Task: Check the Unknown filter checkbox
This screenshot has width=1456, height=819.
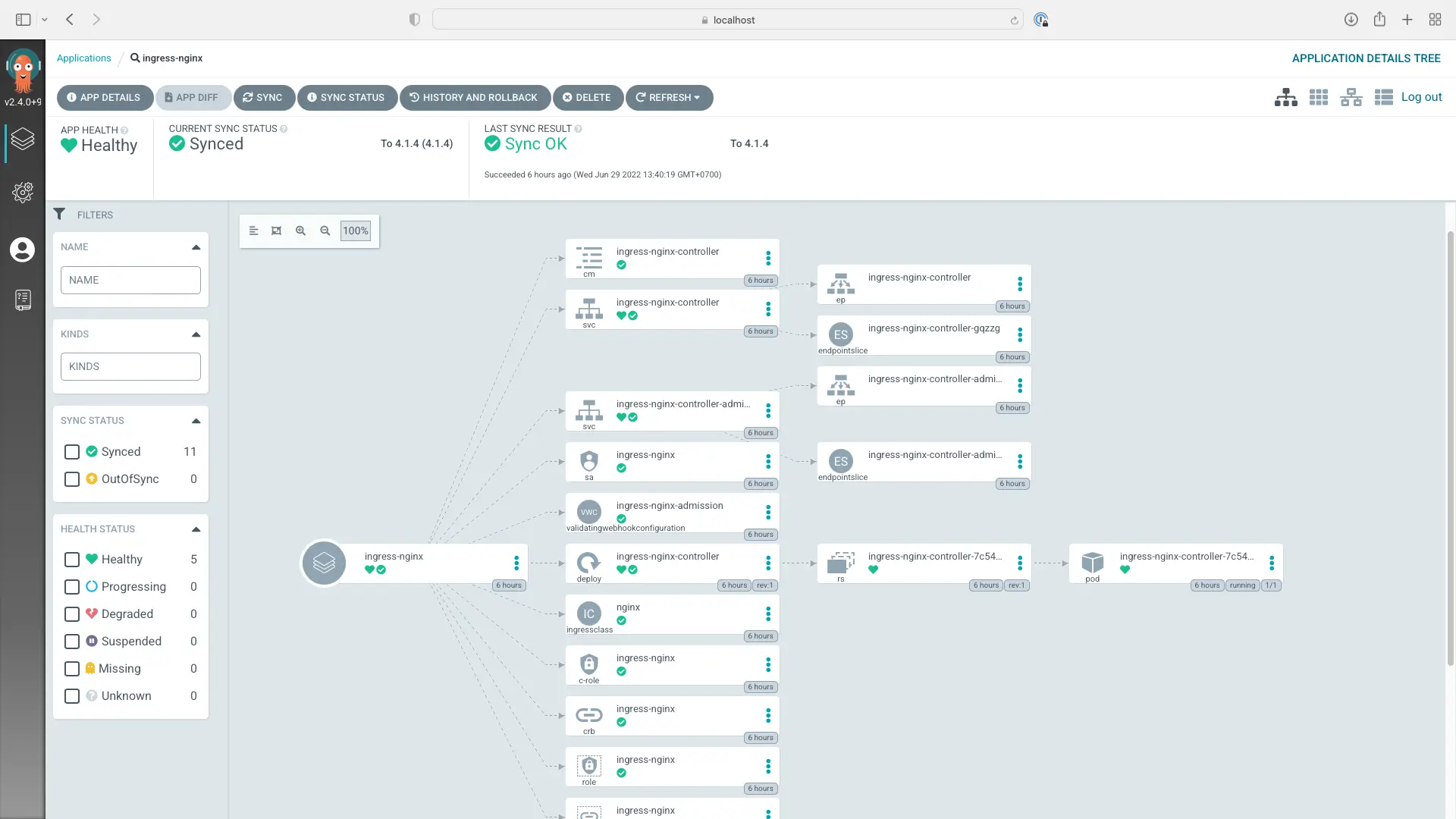Action: (72, 696)
